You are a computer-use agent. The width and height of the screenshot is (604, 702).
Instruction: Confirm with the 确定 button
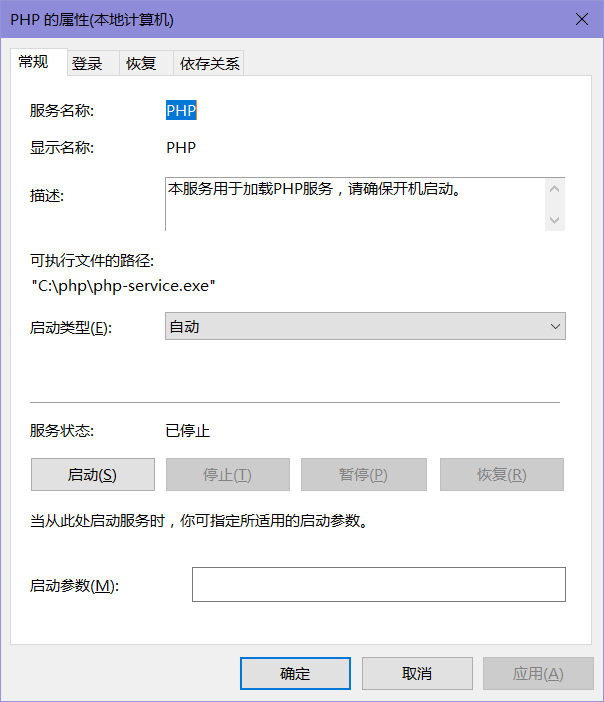pos(296,673)
